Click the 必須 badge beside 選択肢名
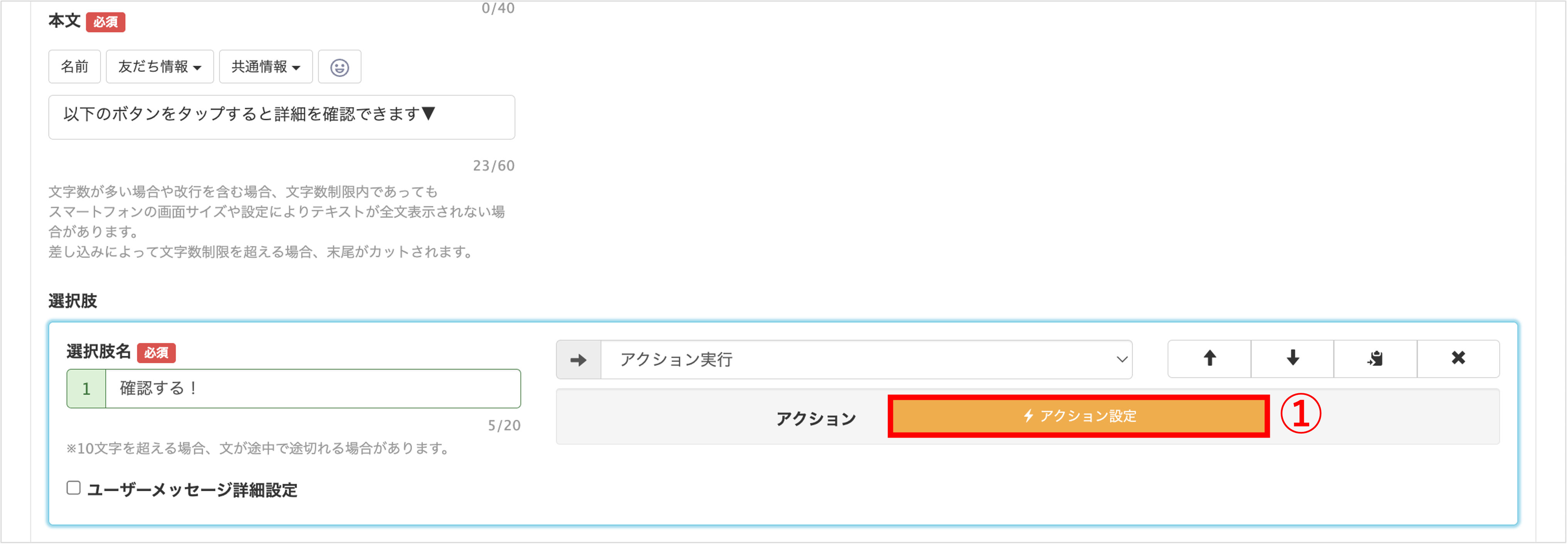The image size is (1568, 544). click(156, 353)
